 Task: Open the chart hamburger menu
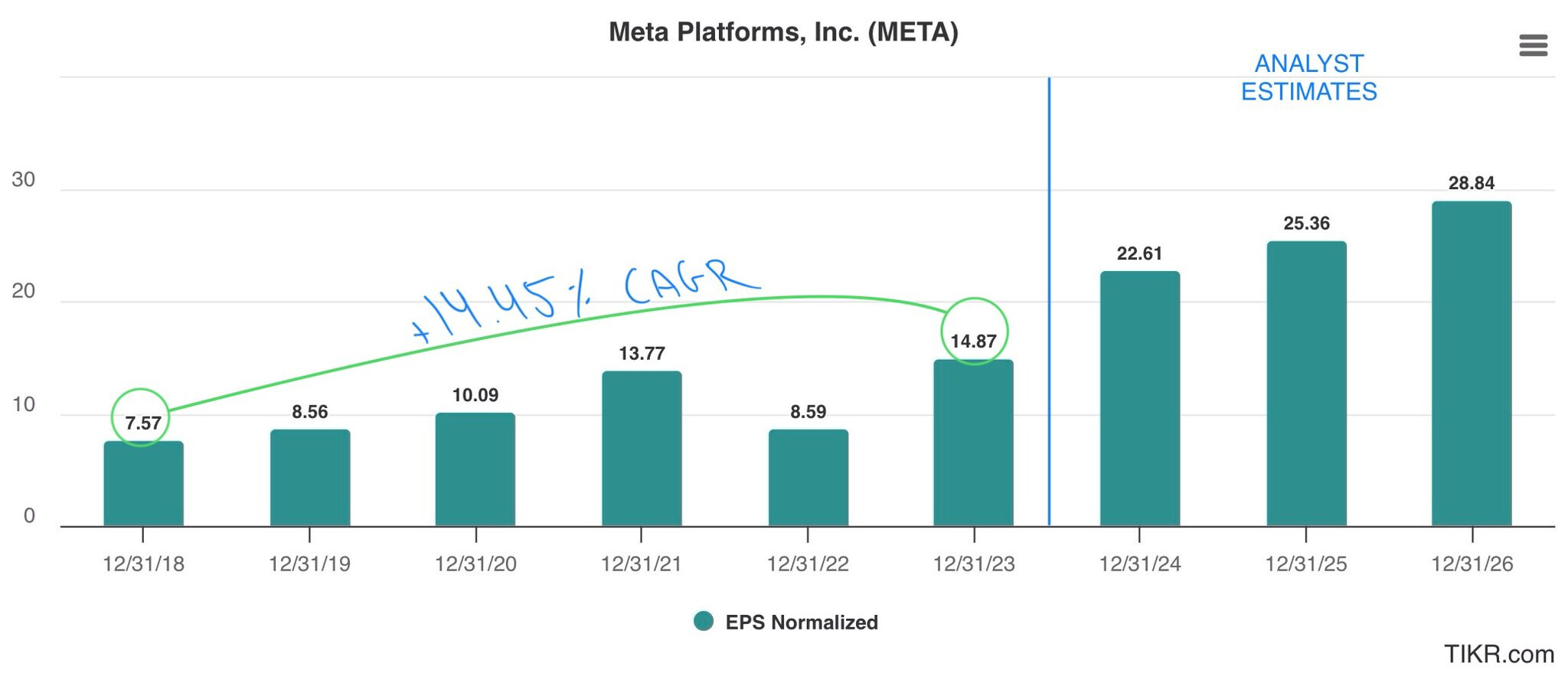[x=1533, y=45]
